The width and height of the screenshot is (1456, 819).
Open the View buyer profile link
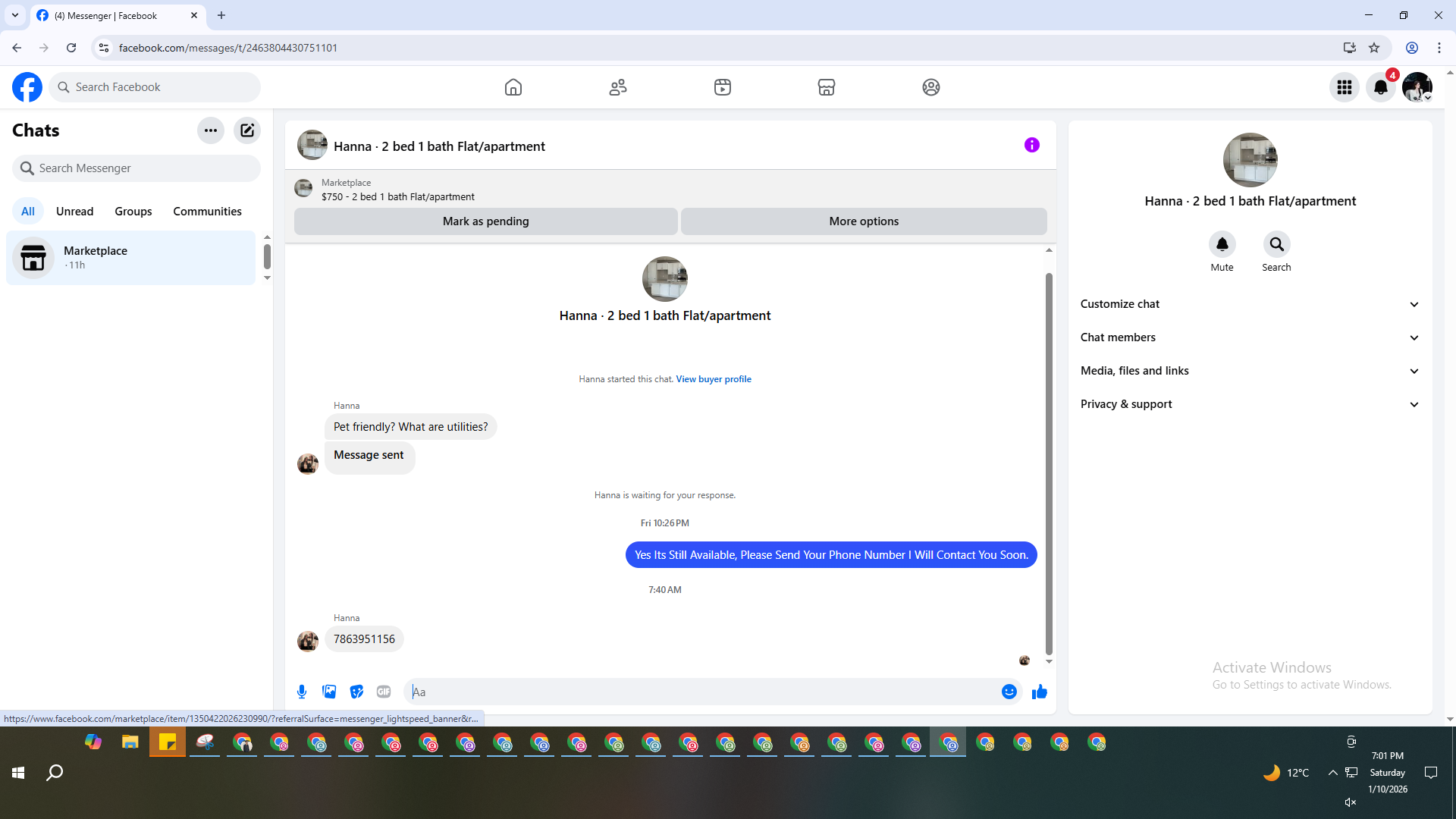point(714,379)
